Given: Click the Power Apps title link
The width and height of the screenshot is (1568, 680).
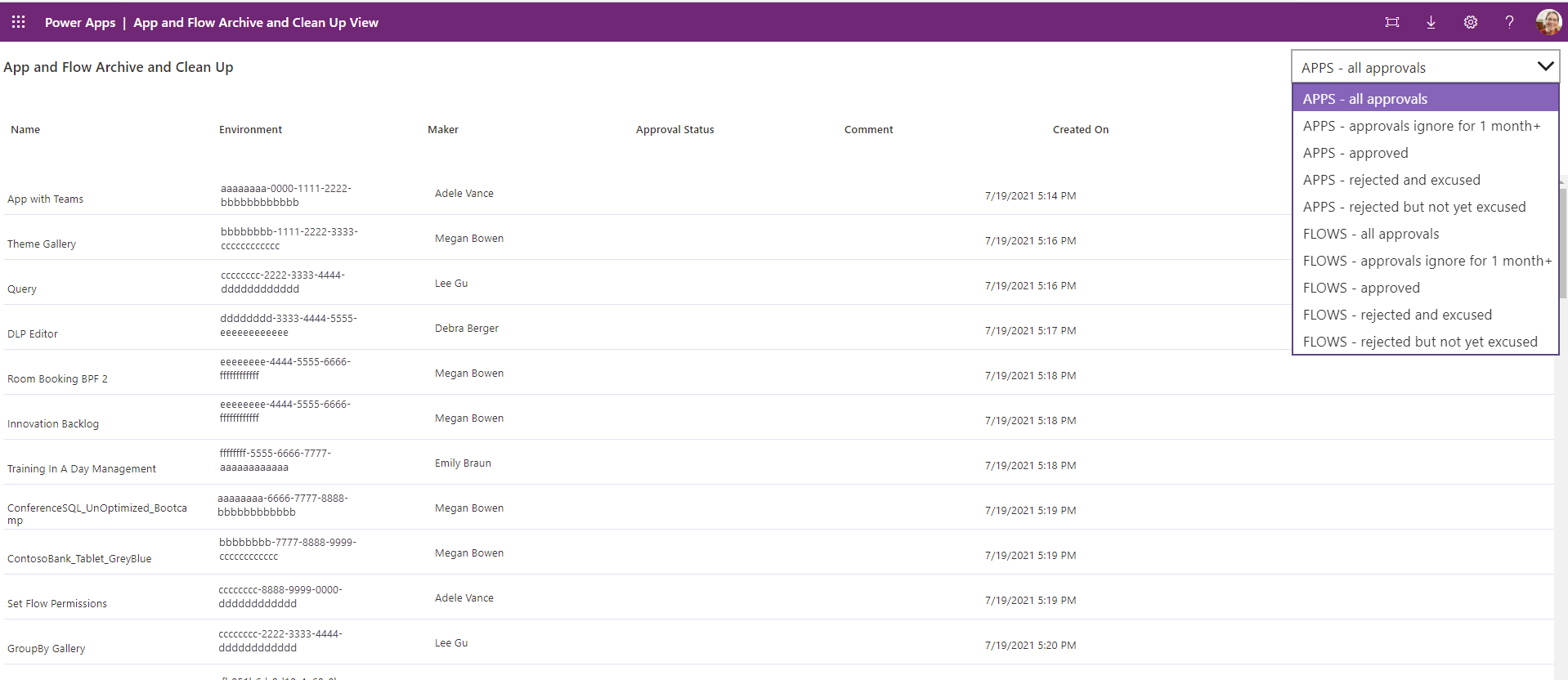Looking at the screenshot, I should (80, 23).
